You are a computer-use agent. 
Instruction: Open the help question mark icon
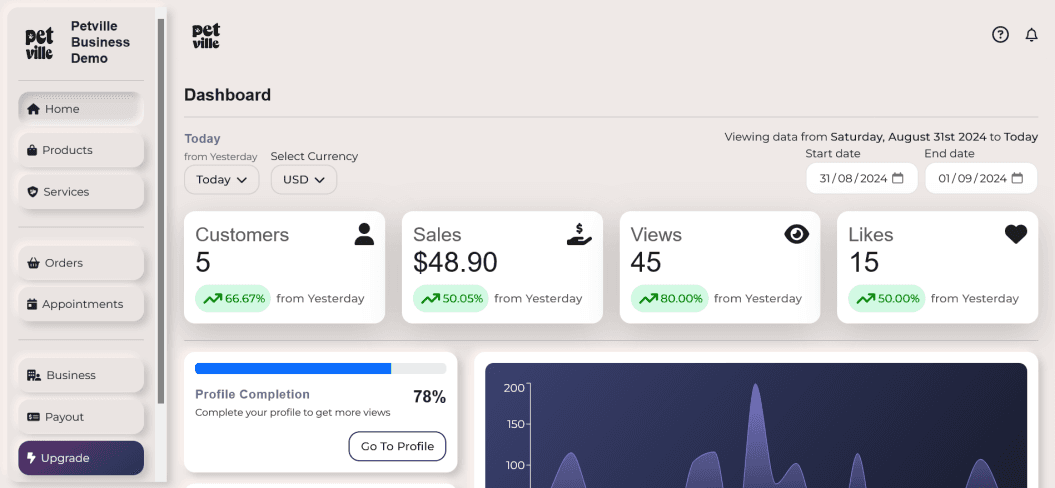click(x=1000, y=35)
